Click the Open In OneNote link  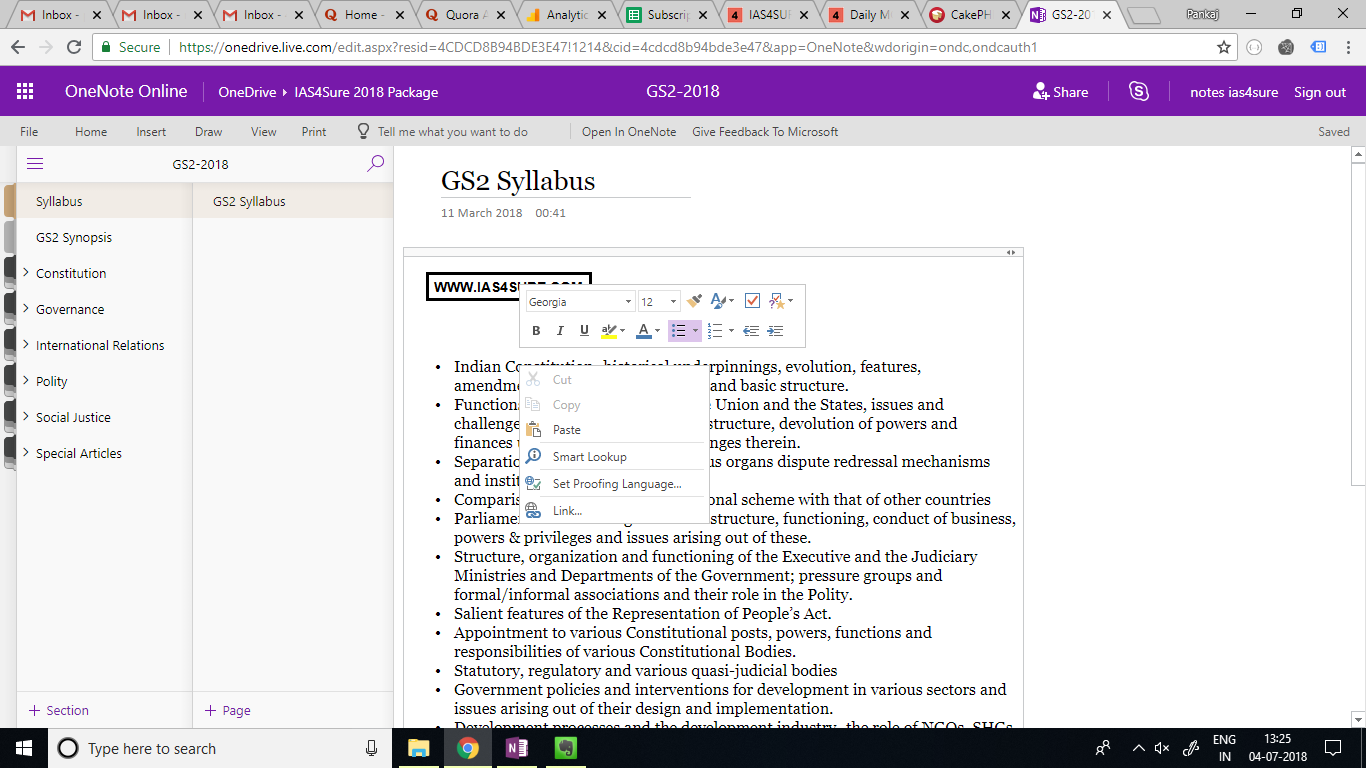click(x=628, y=132)
